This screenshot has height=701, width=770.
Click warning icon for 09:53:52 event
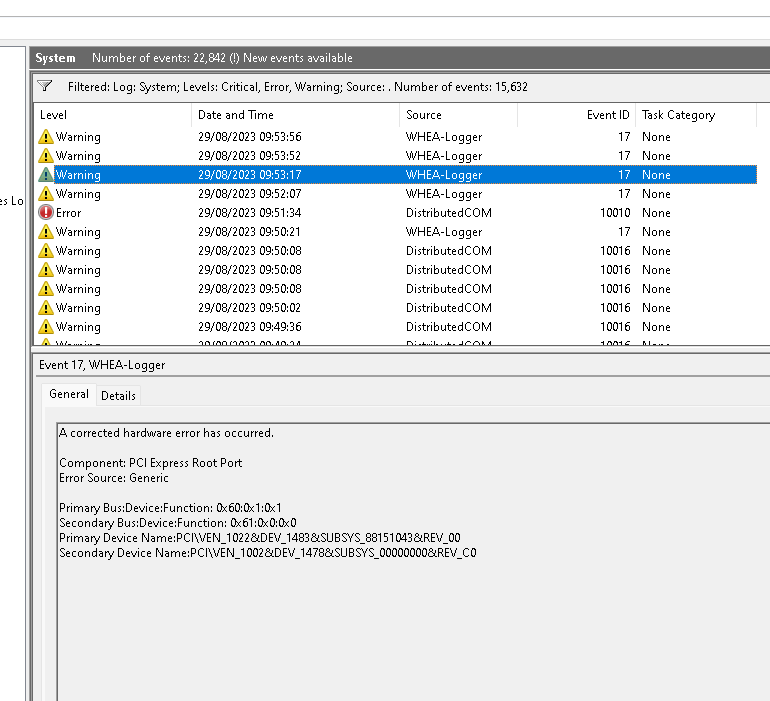[x=46, y=156]
